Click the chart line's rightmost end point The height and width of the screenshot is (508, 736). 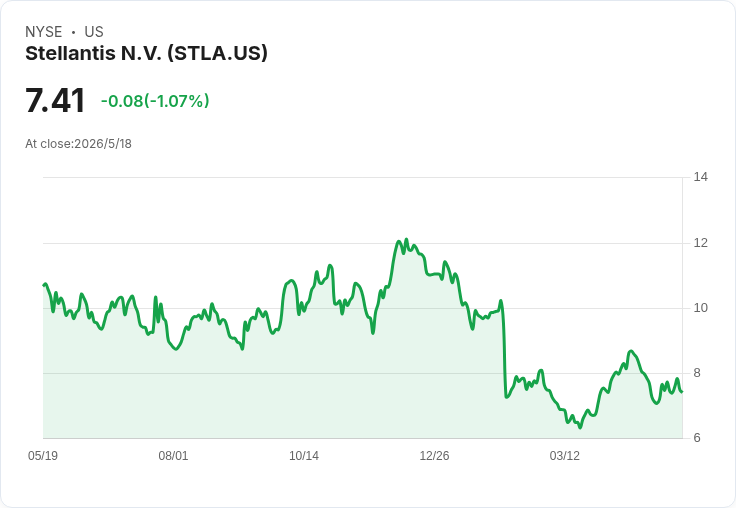coord(682,392)
